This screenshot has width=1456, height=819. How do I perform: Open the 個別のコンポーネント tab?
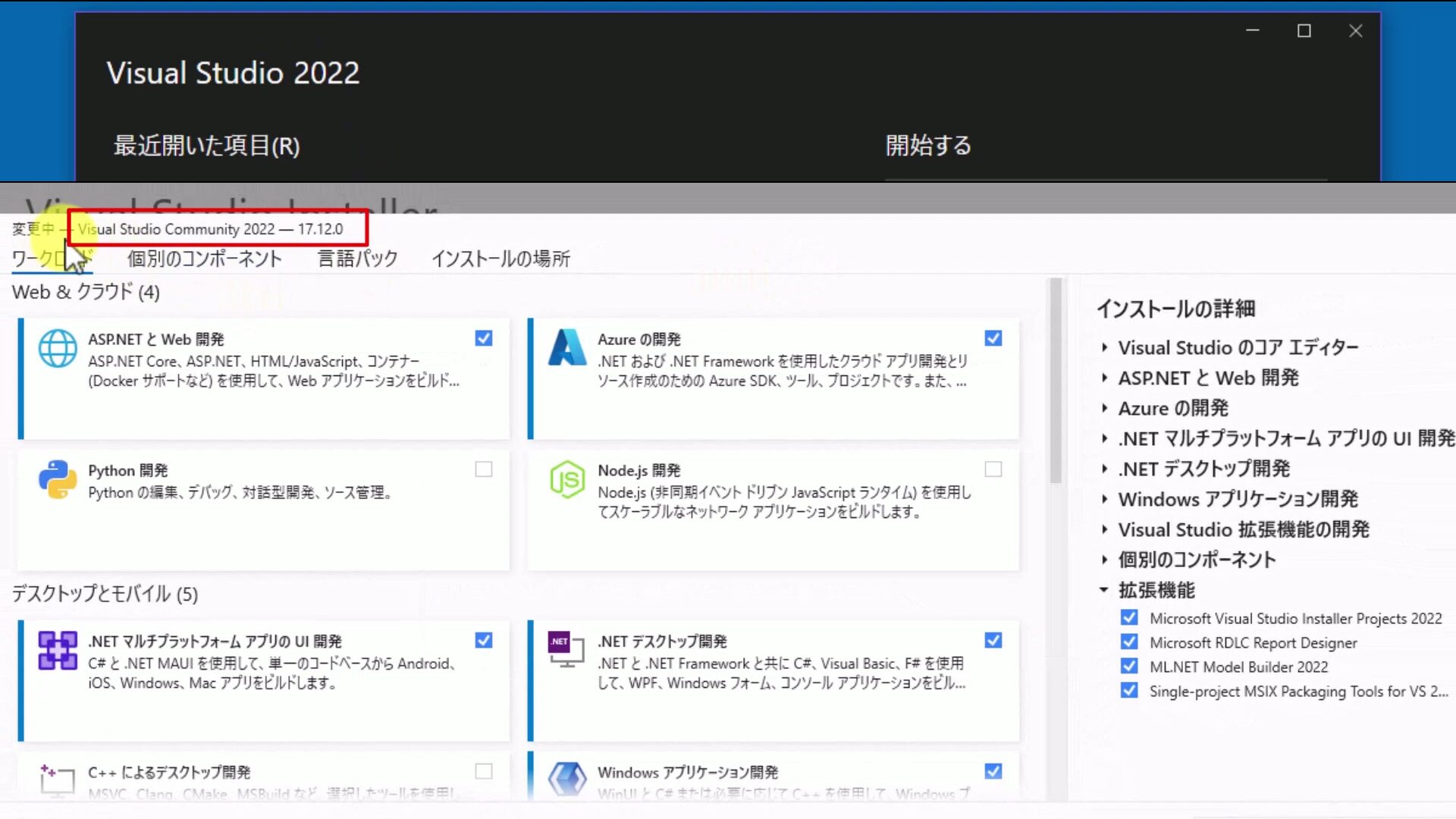pos(205,259)
